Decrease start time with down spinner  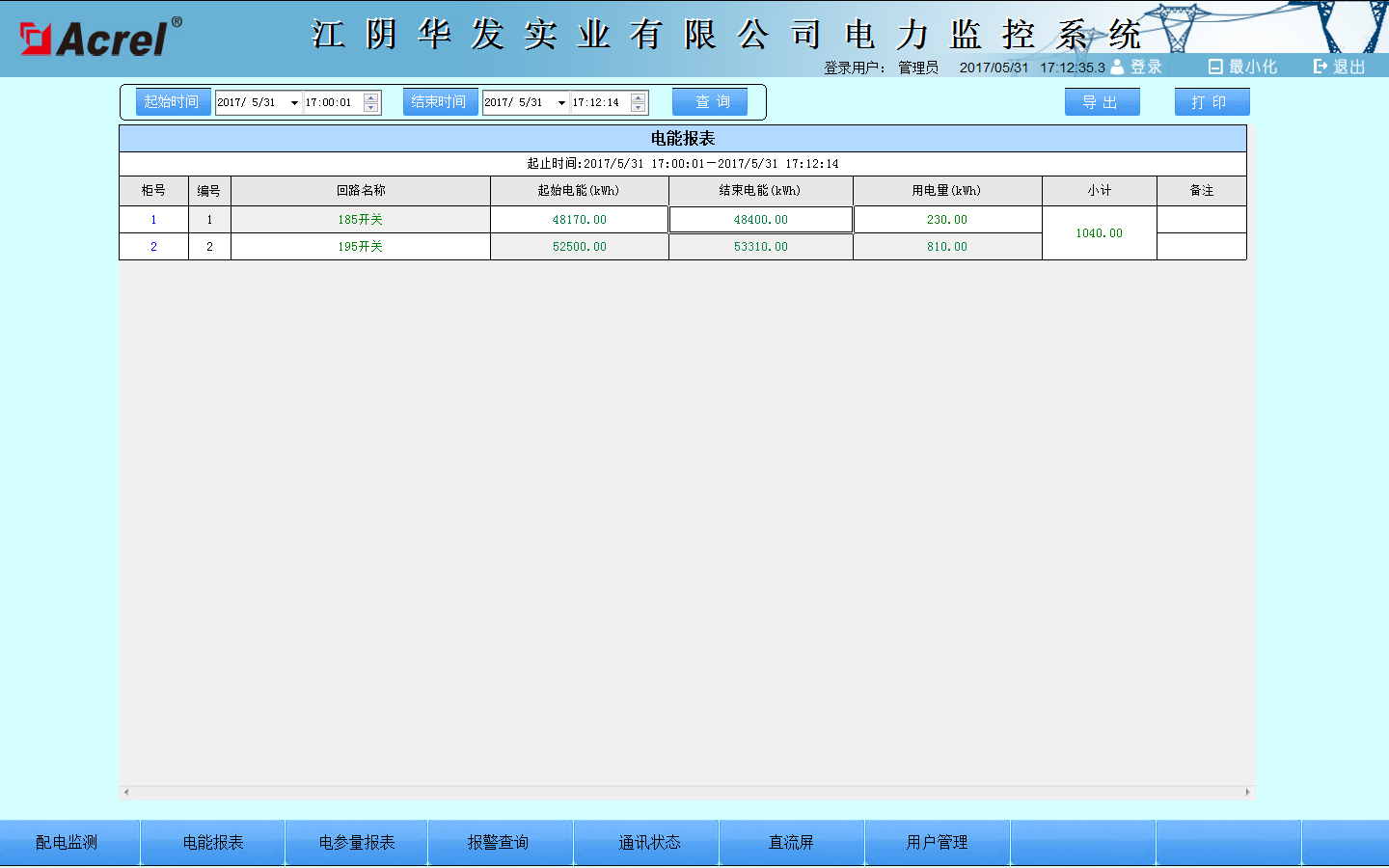(370, 107)
